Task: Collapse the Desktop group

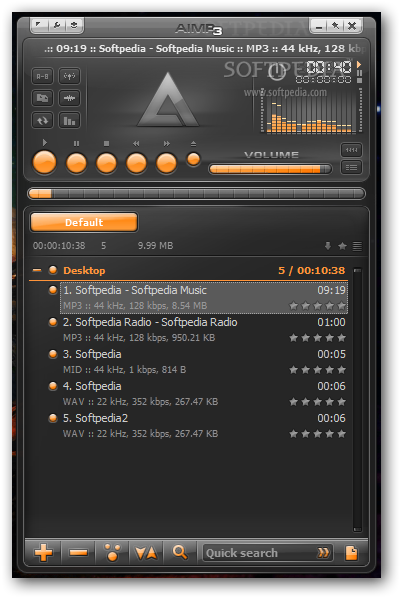Action: click(x=37, y=270)
